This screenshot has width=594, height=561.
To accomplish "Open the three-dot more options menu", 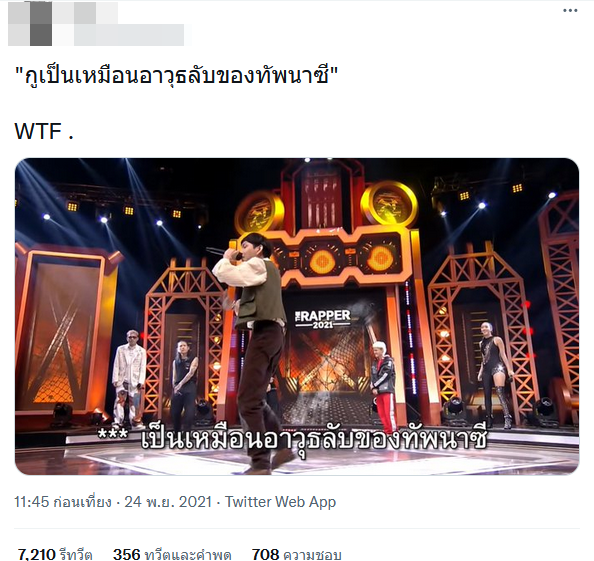I will (570, 11).
